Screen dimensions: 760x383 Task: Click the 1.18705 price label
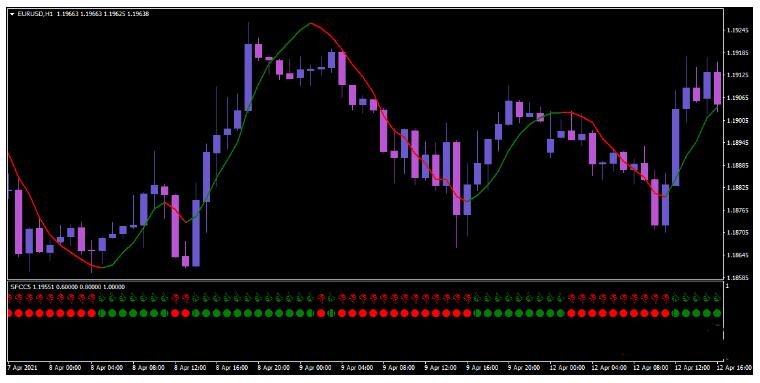(x=738, y=233)
